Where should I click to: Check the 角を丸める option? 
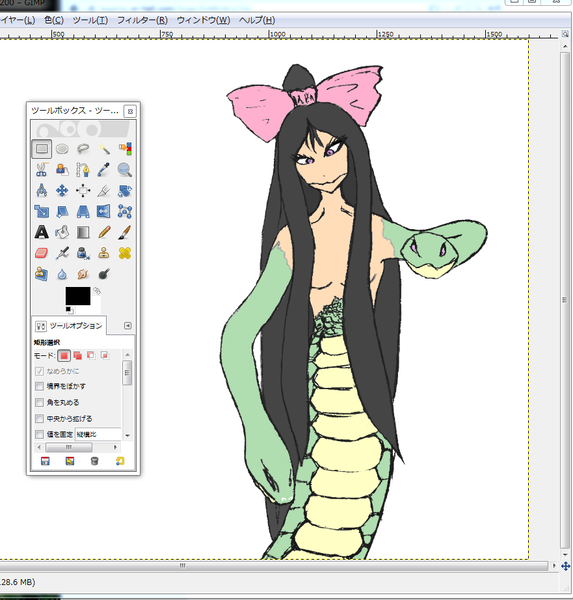(x=39, y=403)
